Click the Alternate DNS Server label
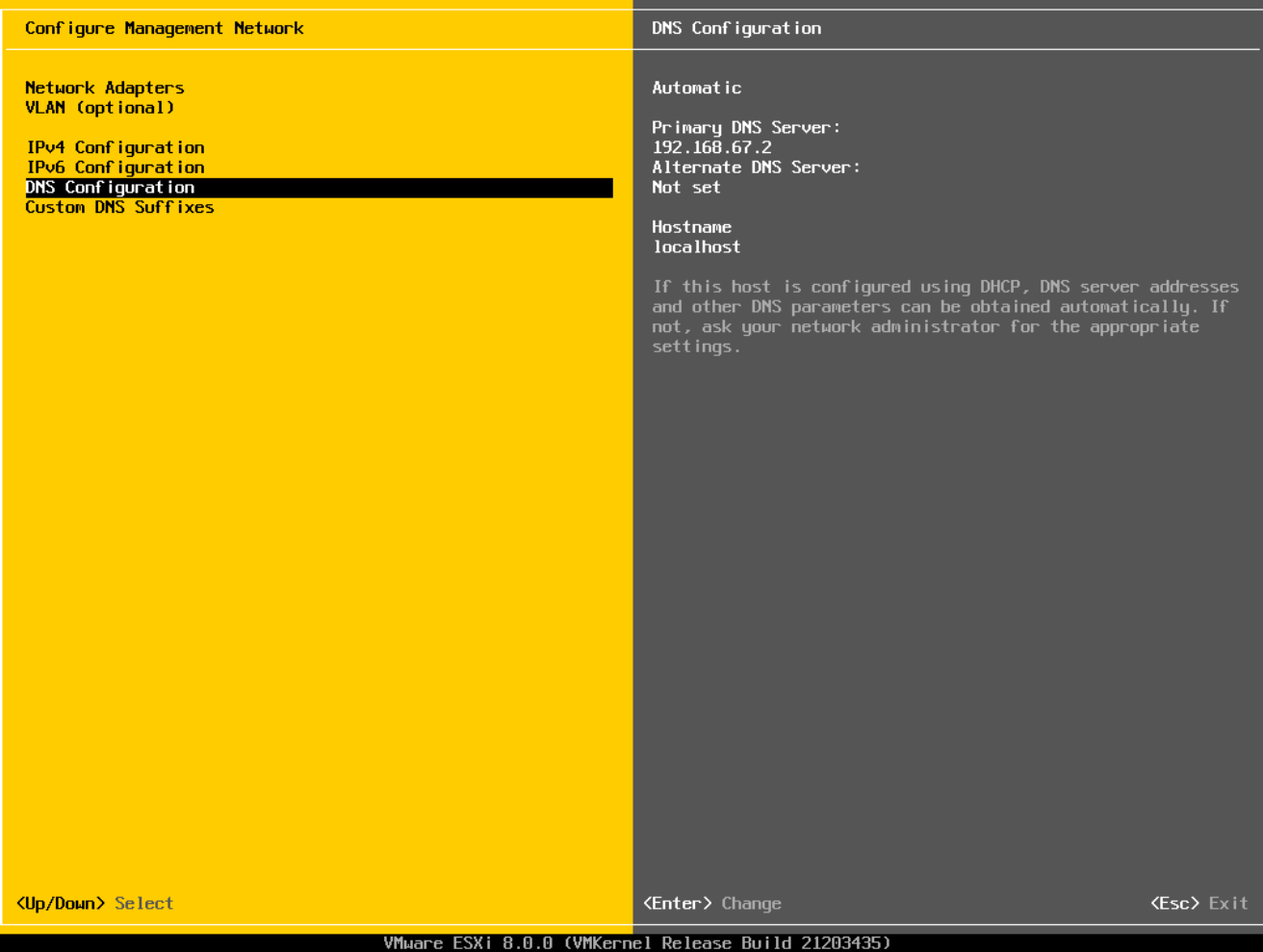Image resolution: width=1263 pixels, height=952 pixels. point(756,167)
